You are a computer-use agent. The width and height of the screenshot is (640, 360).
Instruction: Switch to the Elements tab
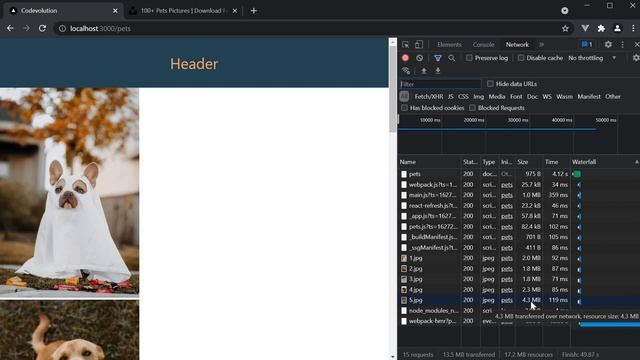point(449,44)
